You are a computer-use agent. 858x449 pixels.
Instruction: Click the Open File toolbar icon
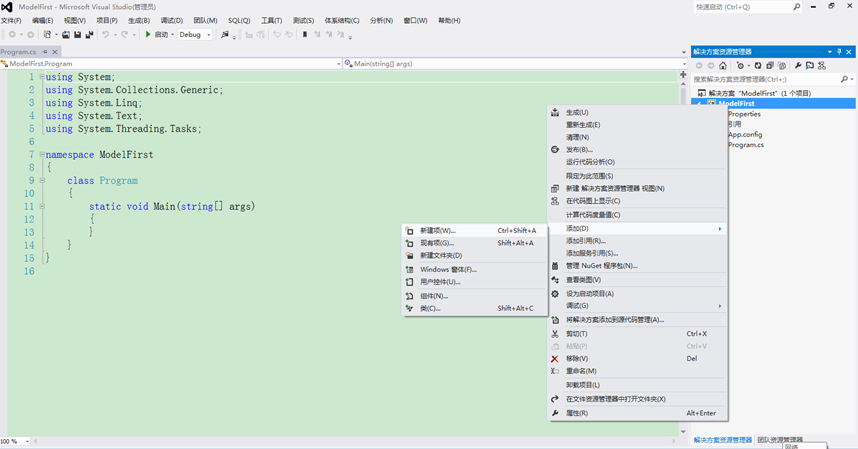click(66, 34)
